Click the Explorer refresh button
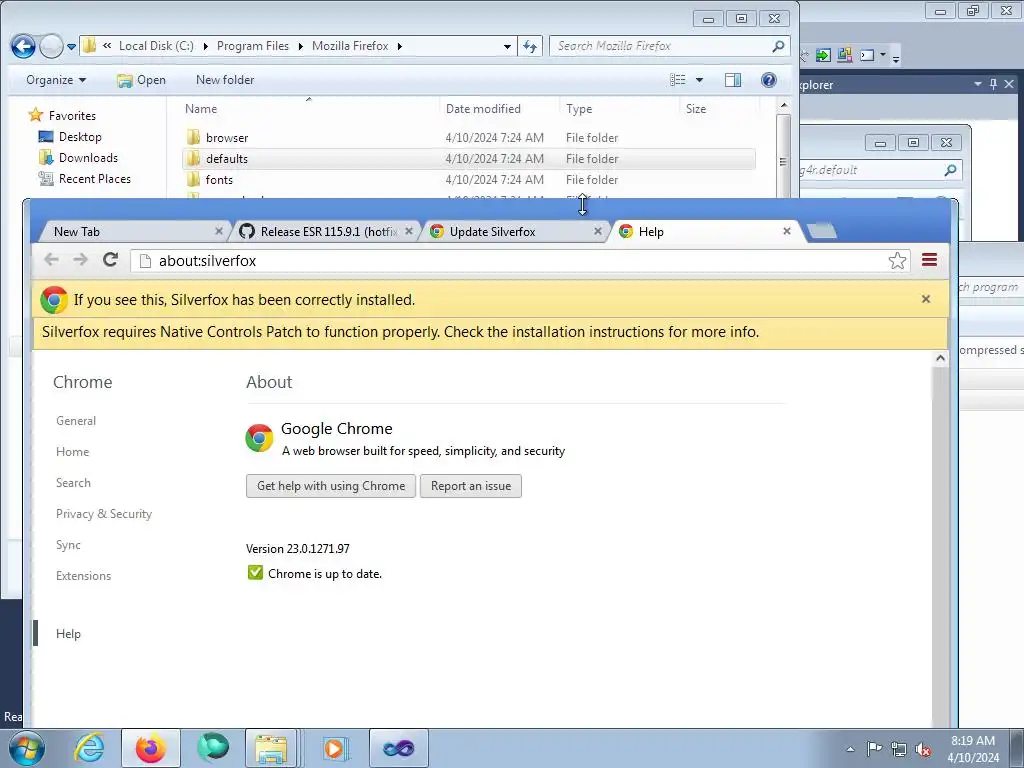1024x768 pixels. coord(530,46)
